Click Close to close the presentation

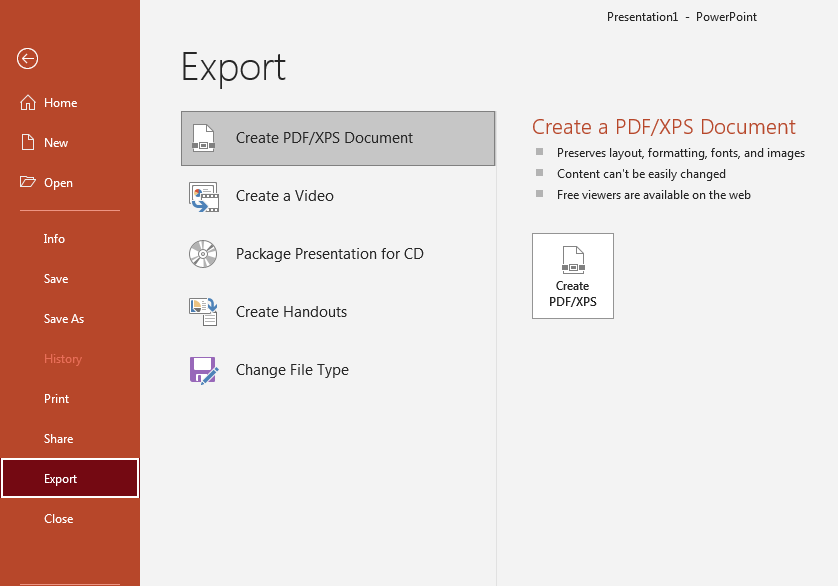coord(58,519)
